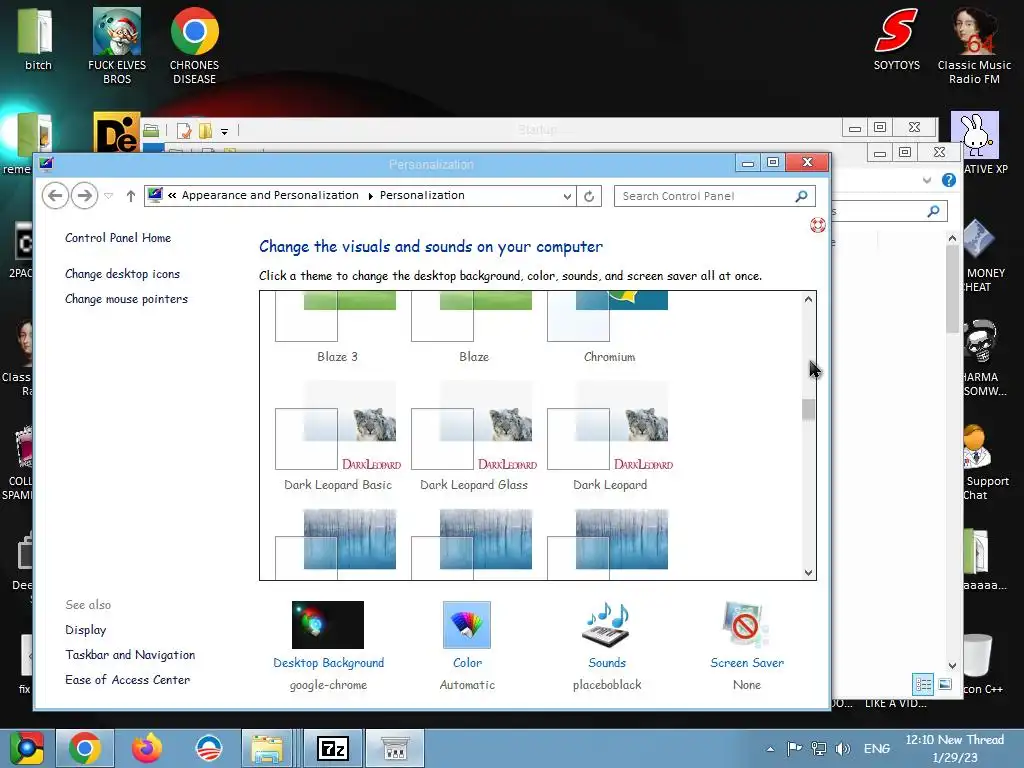The height and width of the screenshot is (768, 1024).
Task: Open Chrome from the taskbar
Action: 84,748
